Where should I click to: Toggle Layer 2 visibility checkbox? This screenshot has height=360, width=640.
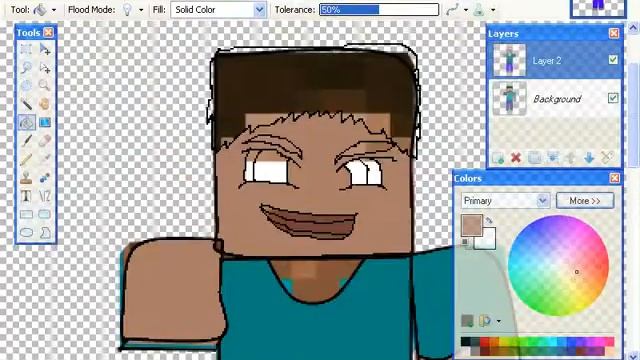[x=613, y=60]
